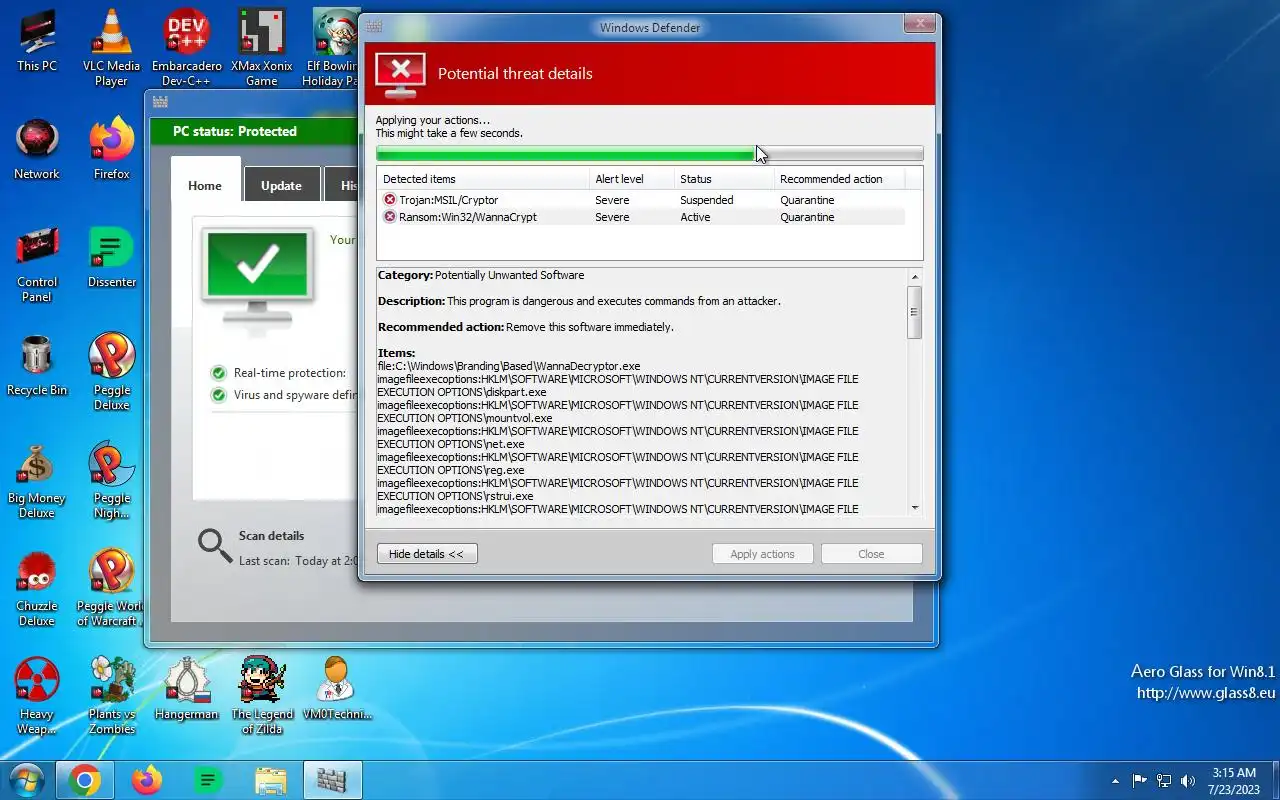
Task: Open Quarantine action for Ransom:Win32/WannaCrypt
Action: pos(807,217)
